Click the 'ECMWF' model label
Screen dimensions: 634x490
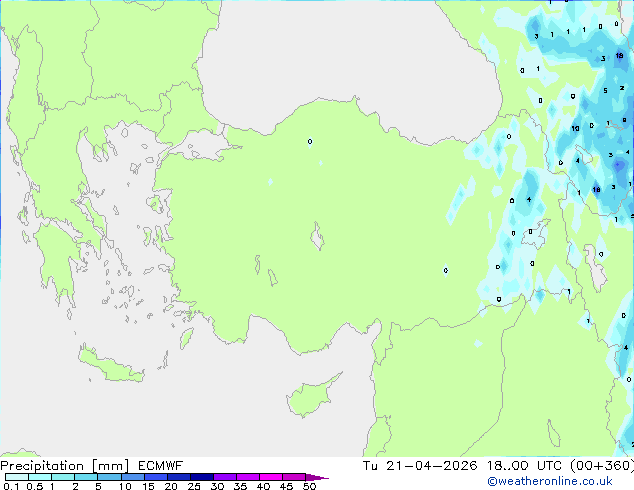[x=161, y=466]
